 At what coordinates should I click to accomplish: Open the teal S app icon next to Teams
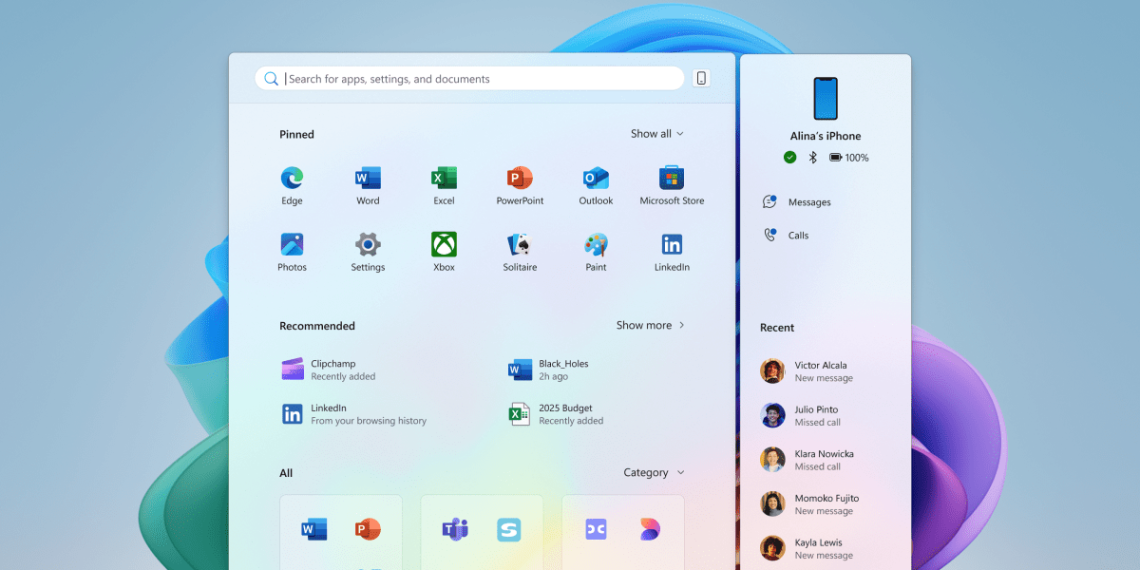click(509, 529)
